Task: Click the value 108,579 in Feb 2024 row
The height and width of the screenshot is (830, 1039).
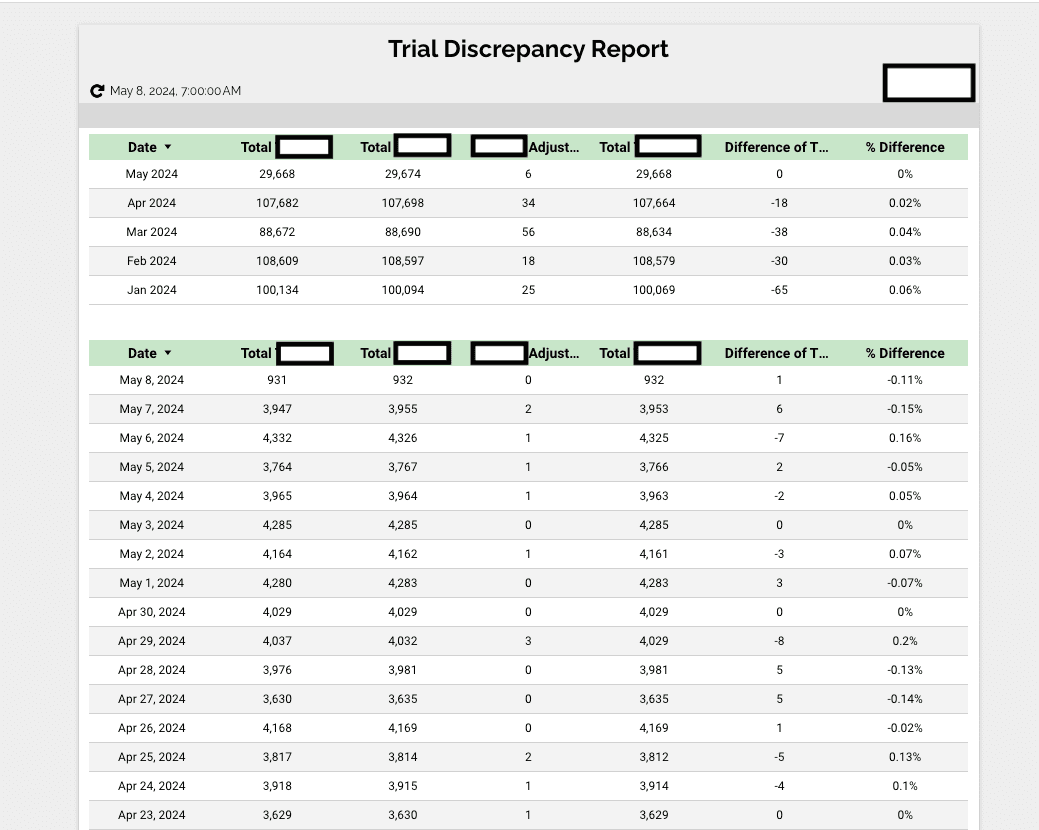Action: (654, 261)
